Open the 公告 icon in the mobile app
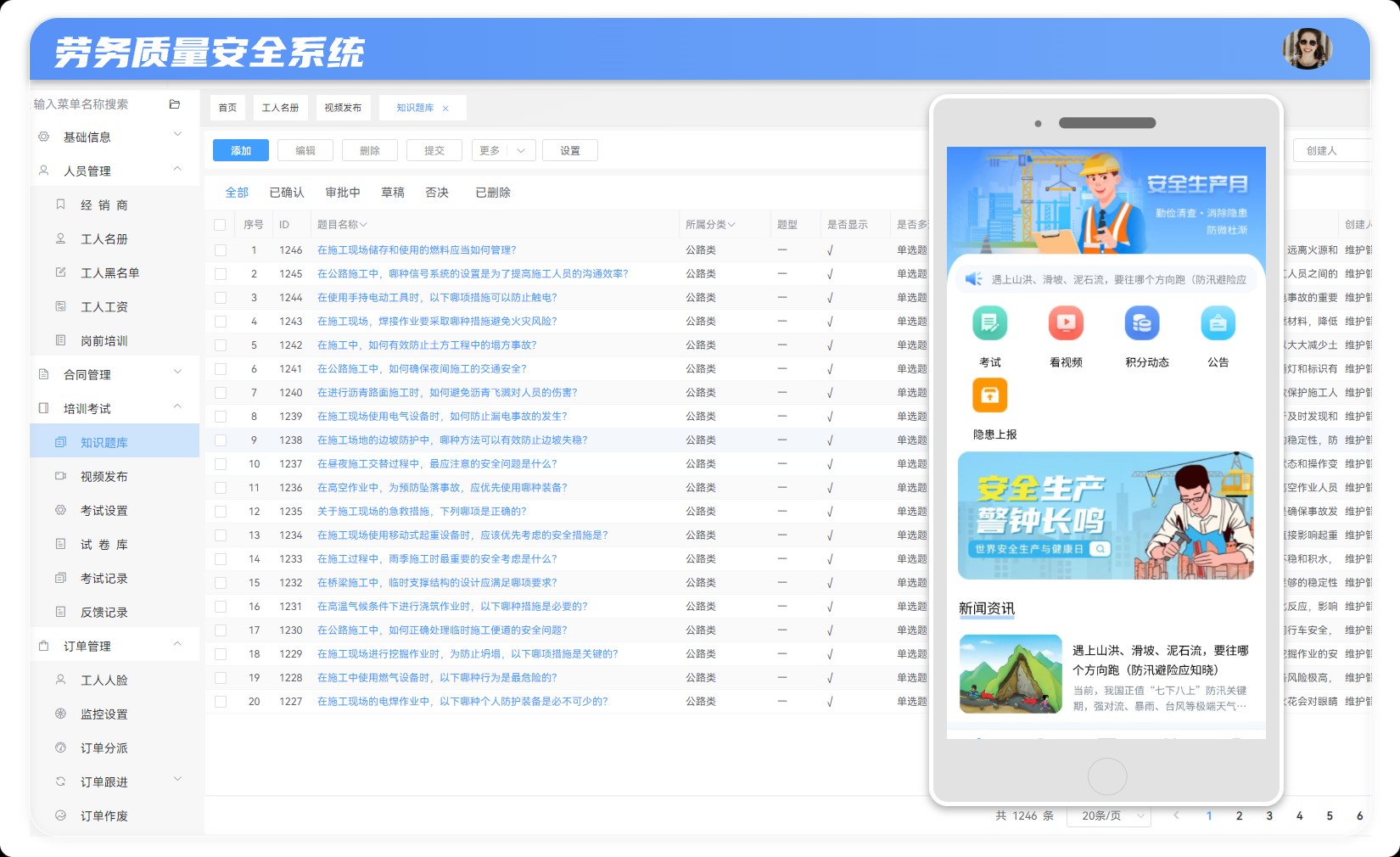The image size is (1400, 857). click(1218, 323)
